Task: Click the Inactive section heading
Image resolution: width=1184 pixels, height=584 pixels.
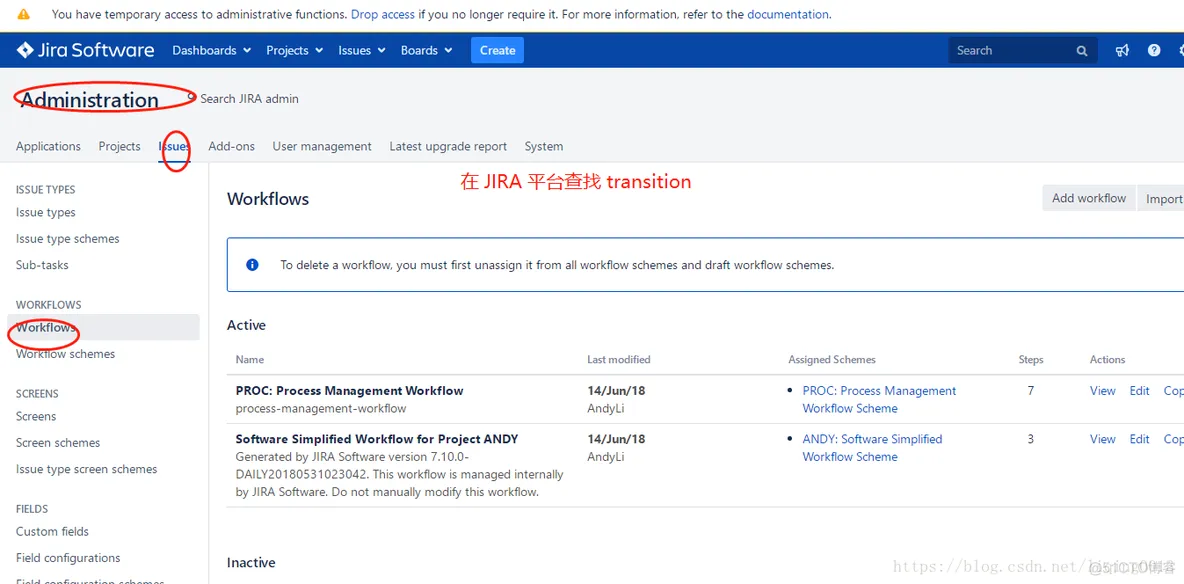Action: point(251,563)
